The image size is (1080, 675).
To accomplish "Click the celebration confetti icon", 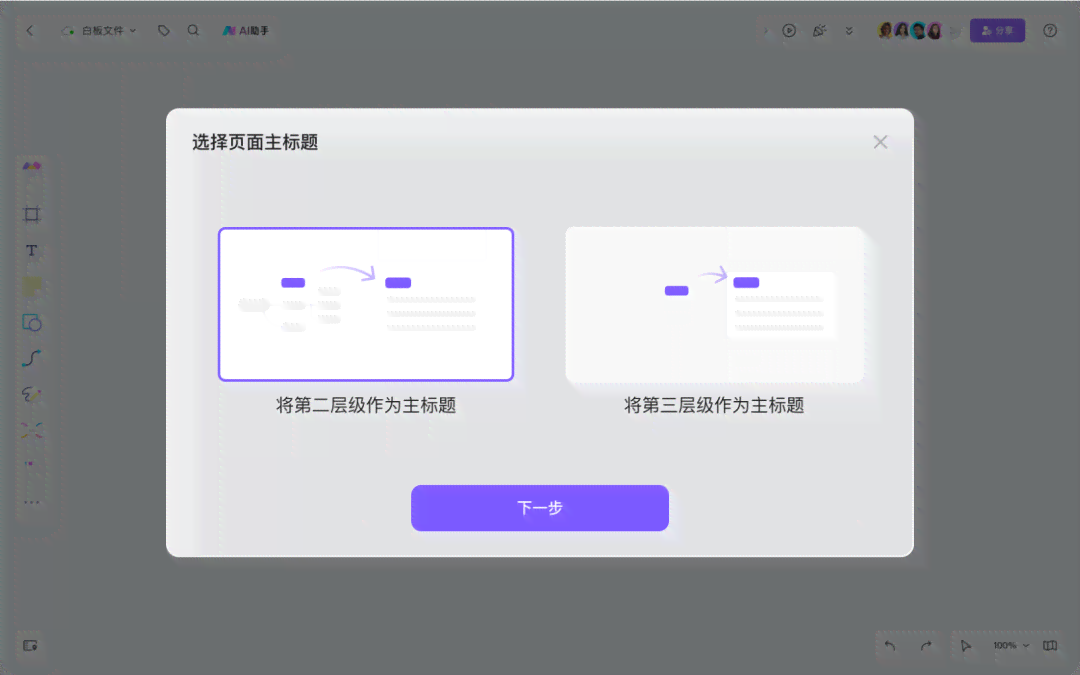I will pos(819,30).
